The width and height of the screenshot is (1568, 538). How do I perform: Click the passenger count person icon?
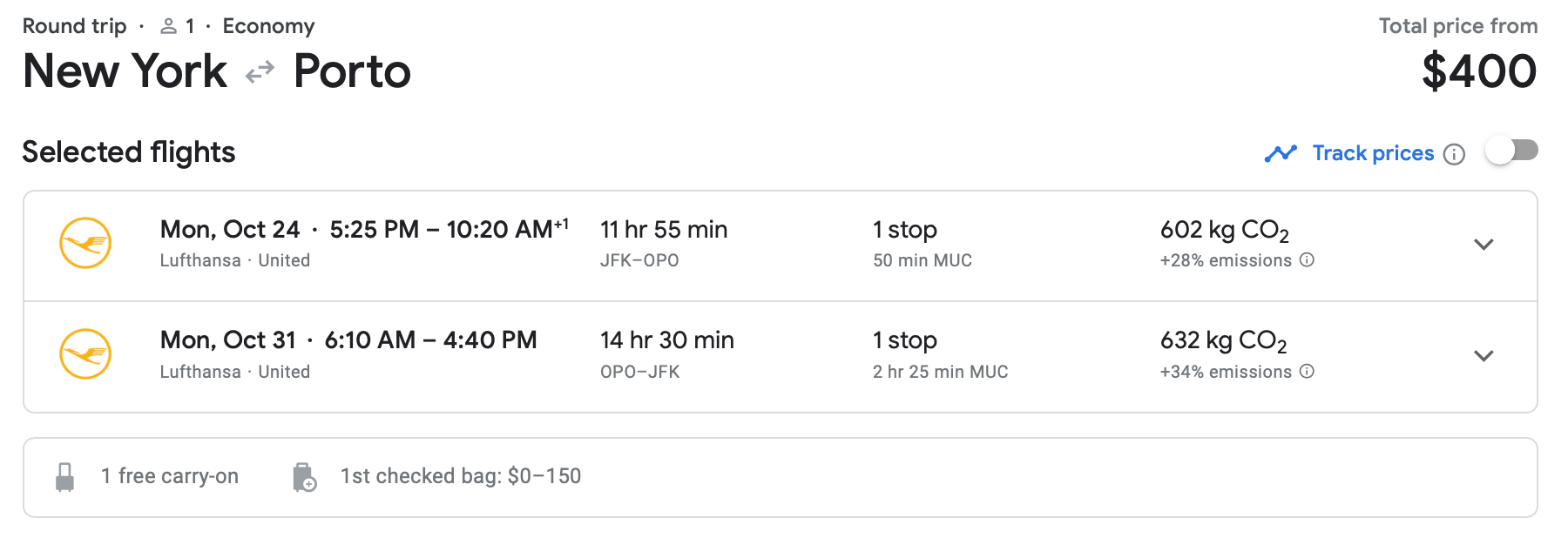click(168, 27)
